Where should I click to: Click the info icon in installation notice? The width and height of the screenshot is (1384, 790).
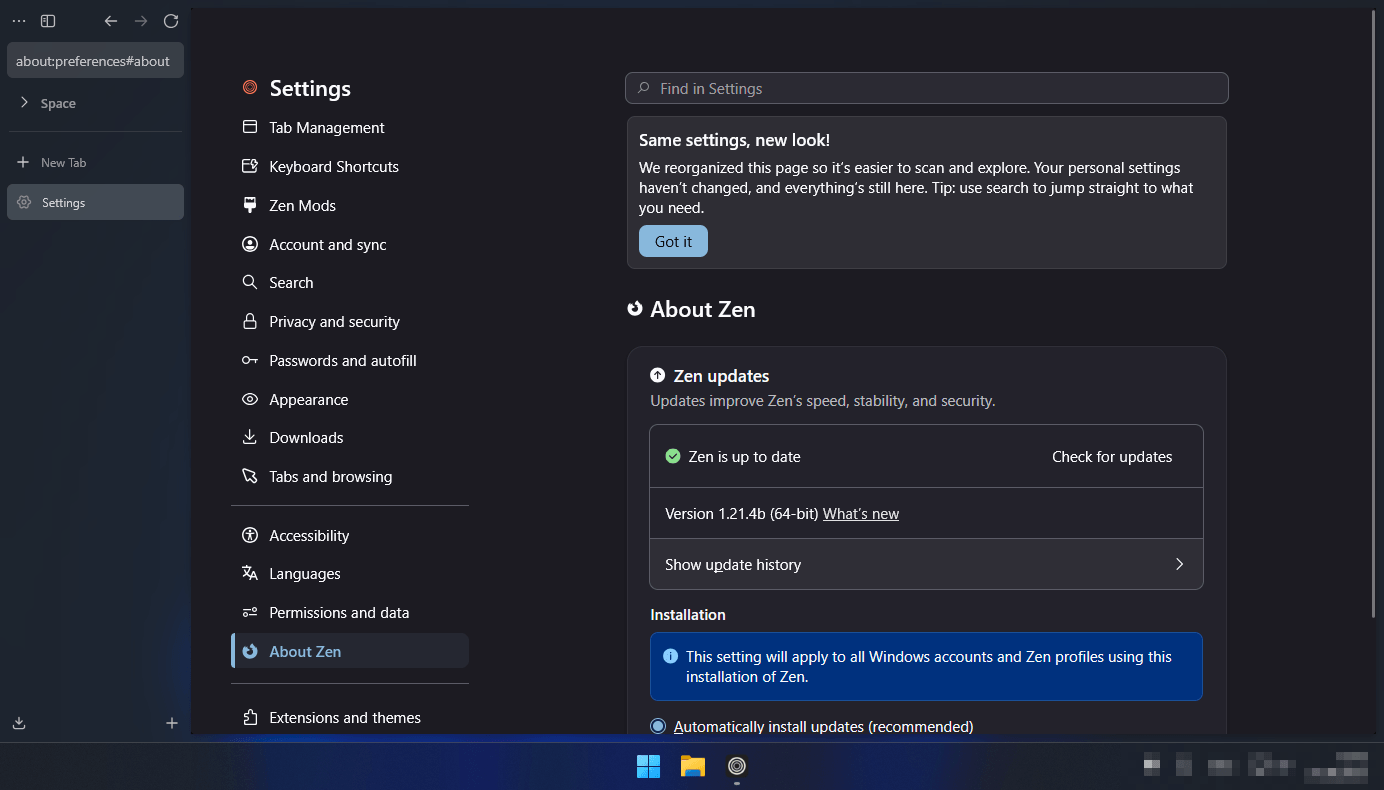coord(671,657)
